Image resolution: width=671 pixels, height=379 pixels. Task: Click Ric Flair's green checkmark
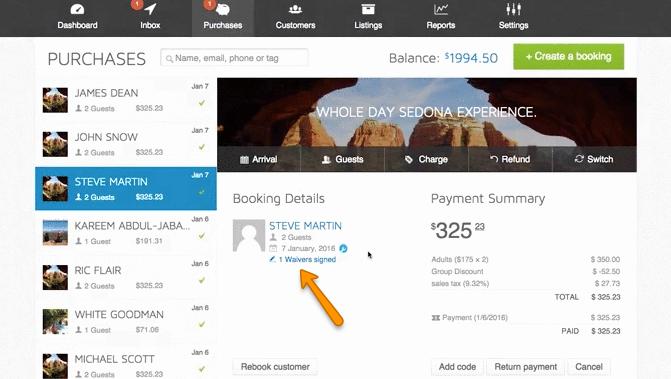pyautogui.click(x=202, y=281)
